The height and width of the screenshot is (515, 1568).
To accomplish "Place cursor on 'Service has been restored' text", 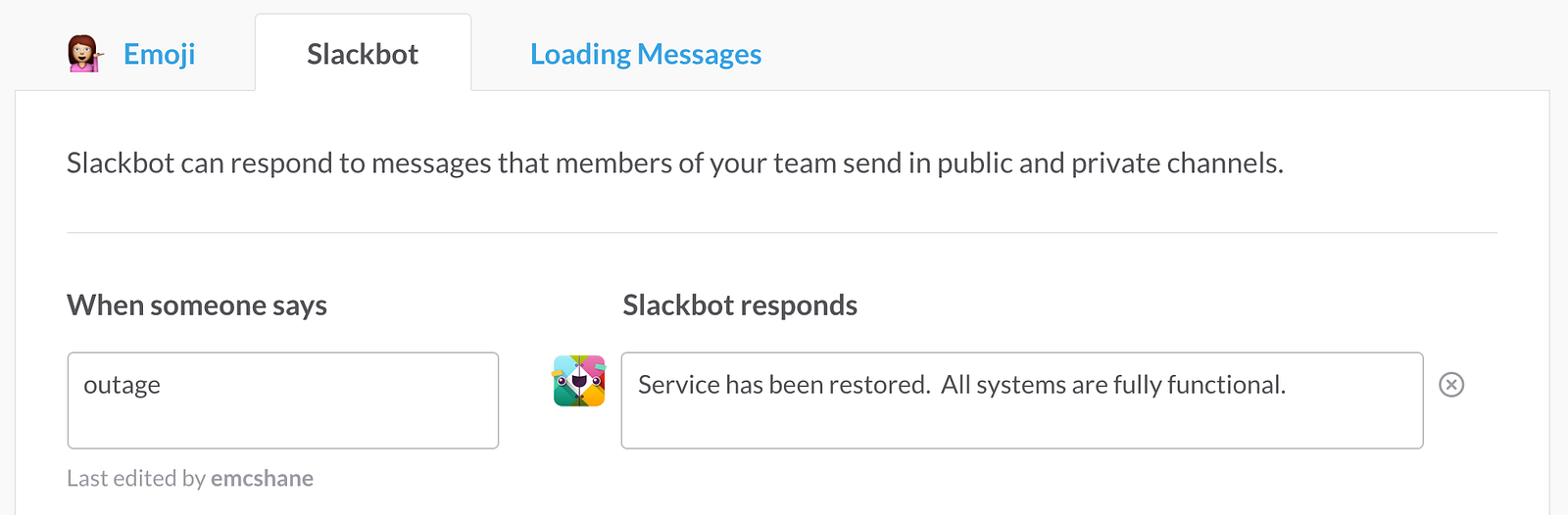I will point(783,385).
